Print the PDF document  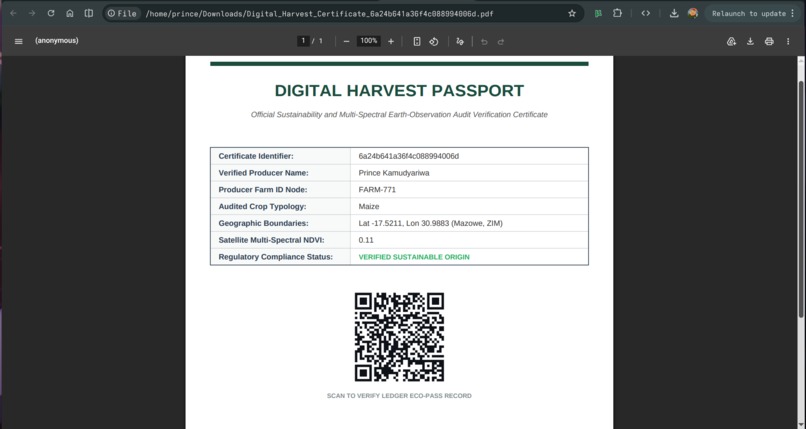tap(769, 41)
